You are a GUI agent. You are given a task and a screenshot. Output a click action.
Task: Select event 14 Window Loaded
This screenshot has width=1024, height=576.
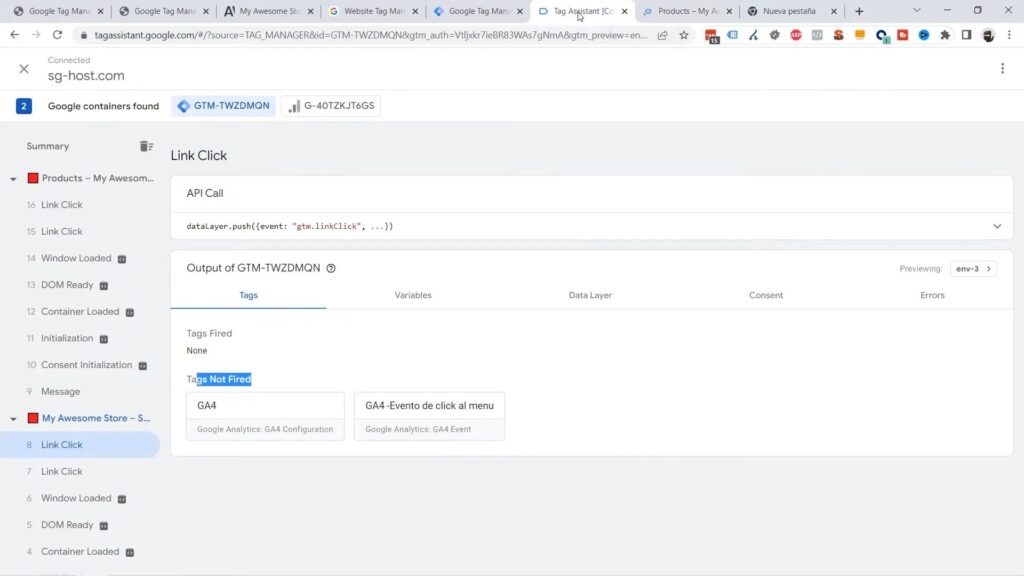pyautogui.click(x=80, y=259)
